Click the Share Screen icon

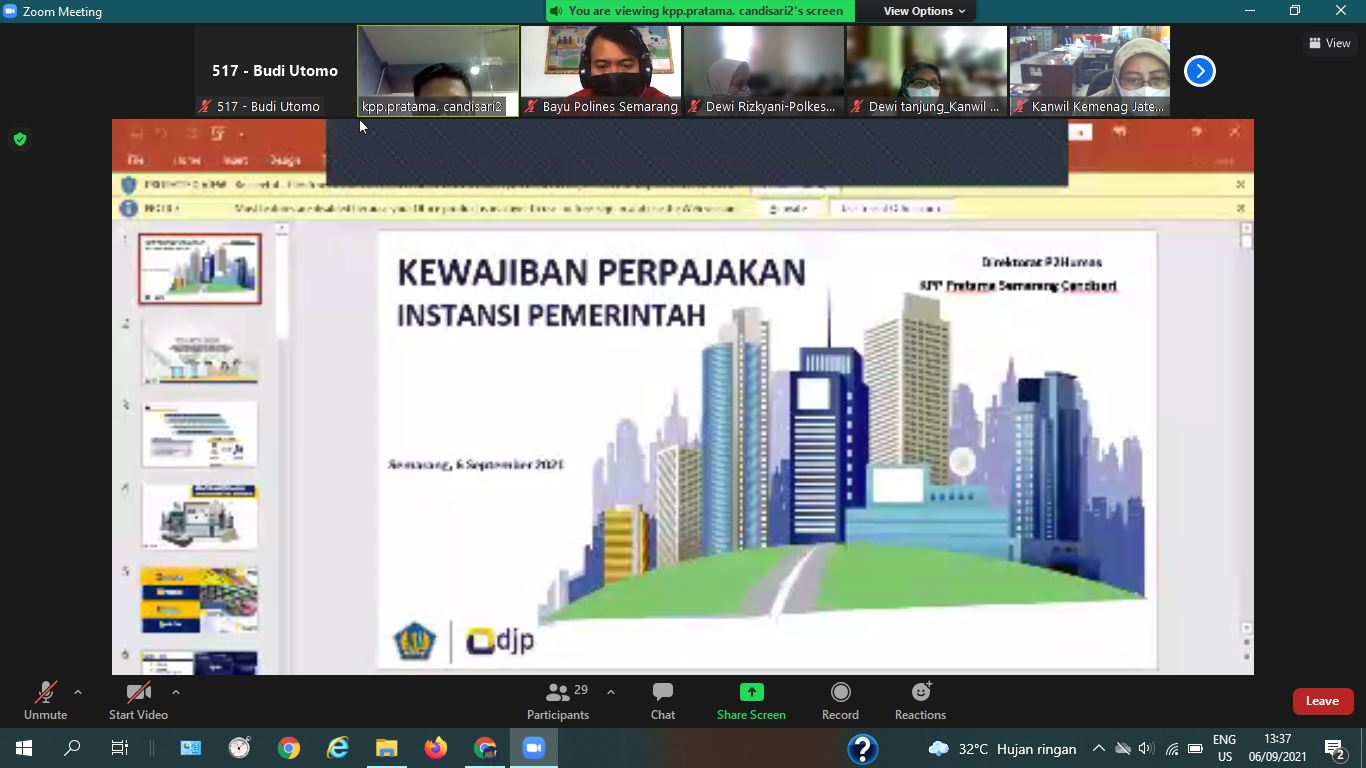point(751,692)
